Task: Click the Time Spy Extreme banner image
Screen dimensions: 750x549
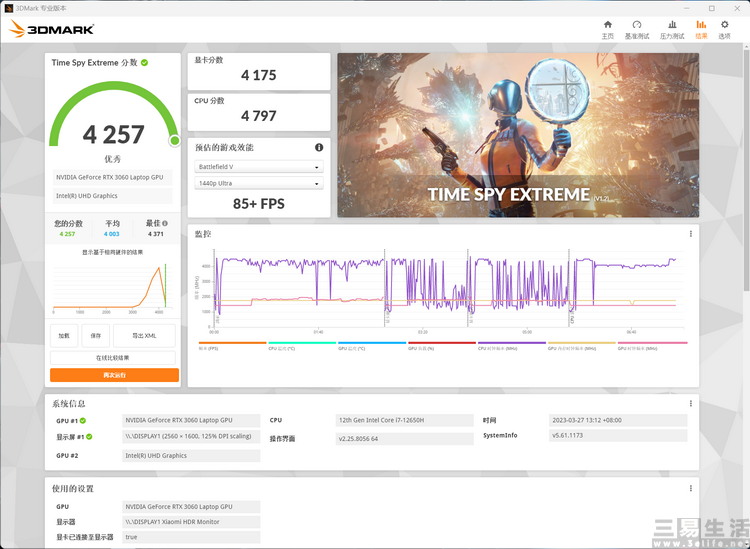Action: click(518, 135)
